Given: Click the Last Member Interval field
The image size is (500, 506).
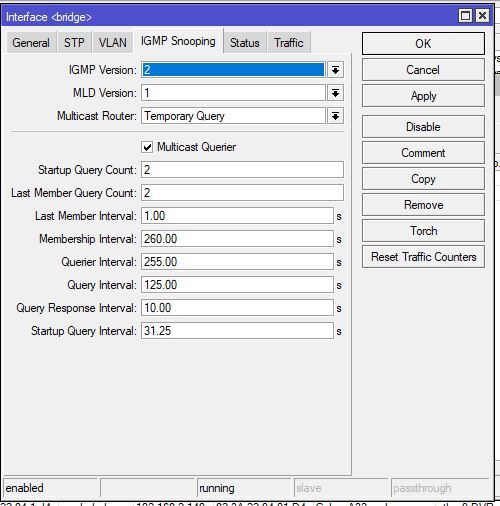Looking at the screenshot, I should [237, 216].
